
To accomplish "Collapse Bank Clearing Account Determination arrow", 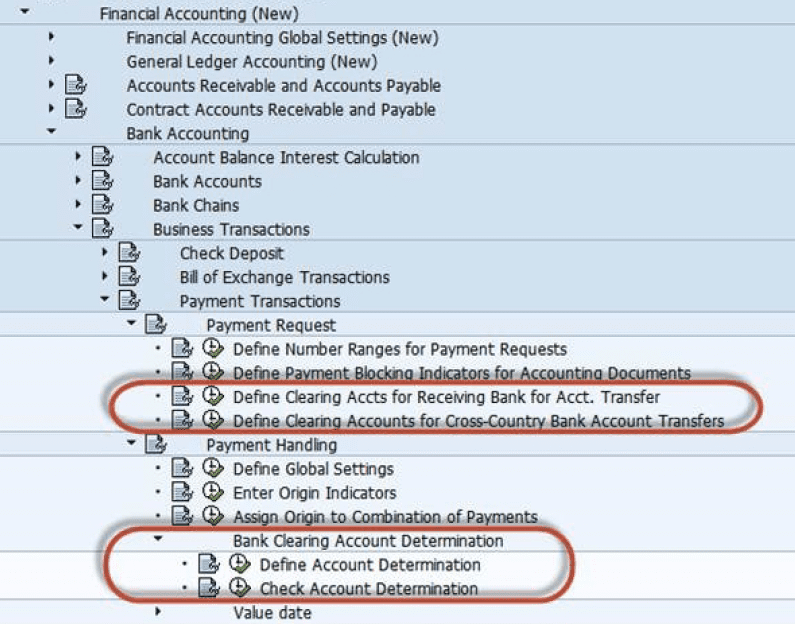I will (158, 540).
